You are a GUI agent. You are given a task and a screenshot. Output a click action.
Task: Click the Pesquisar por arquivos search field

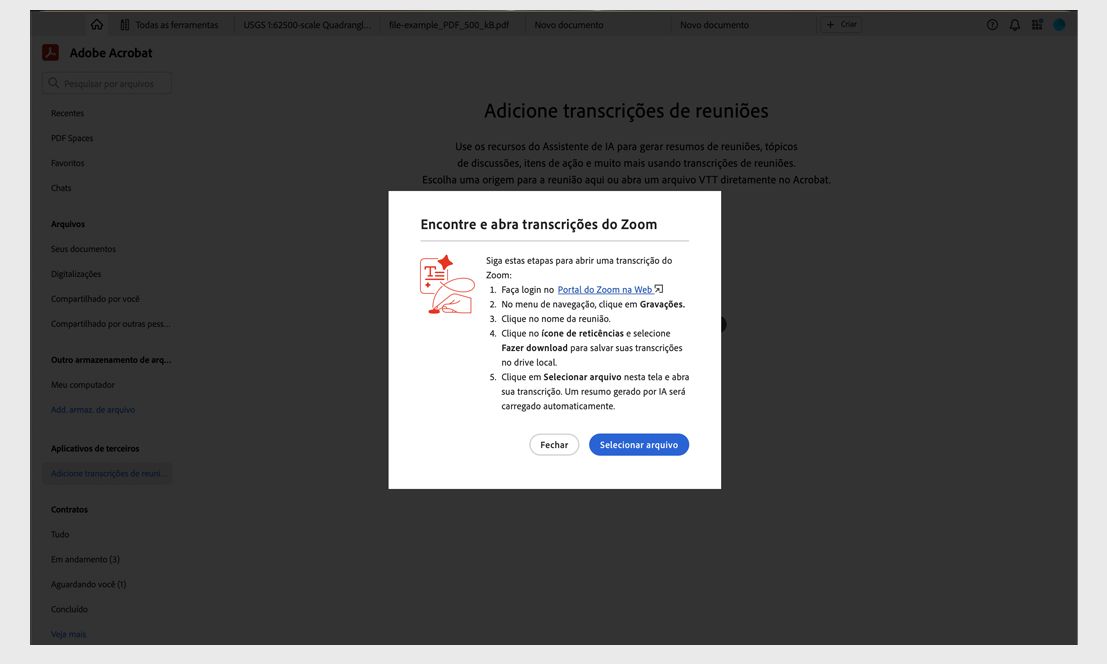pyautogui.click(x=107, y=83)
